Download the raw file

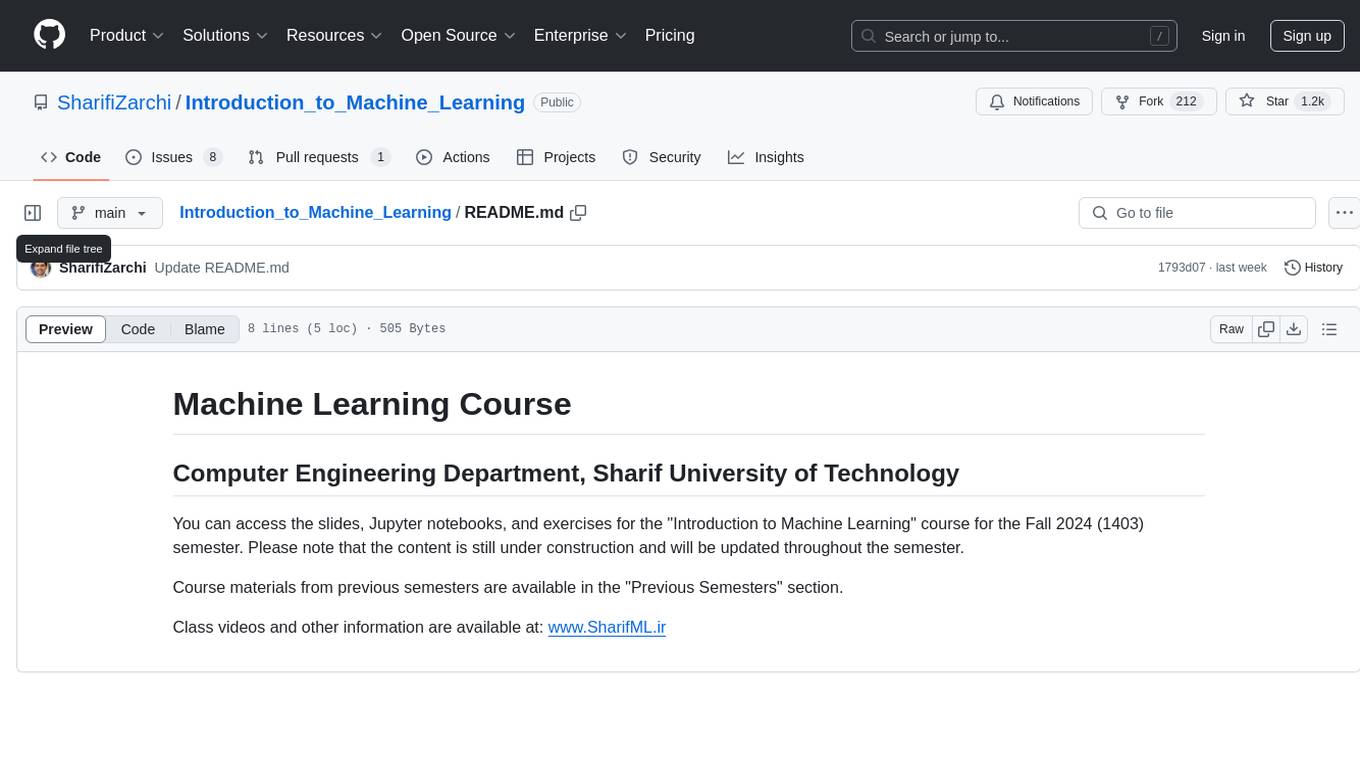1294,329
